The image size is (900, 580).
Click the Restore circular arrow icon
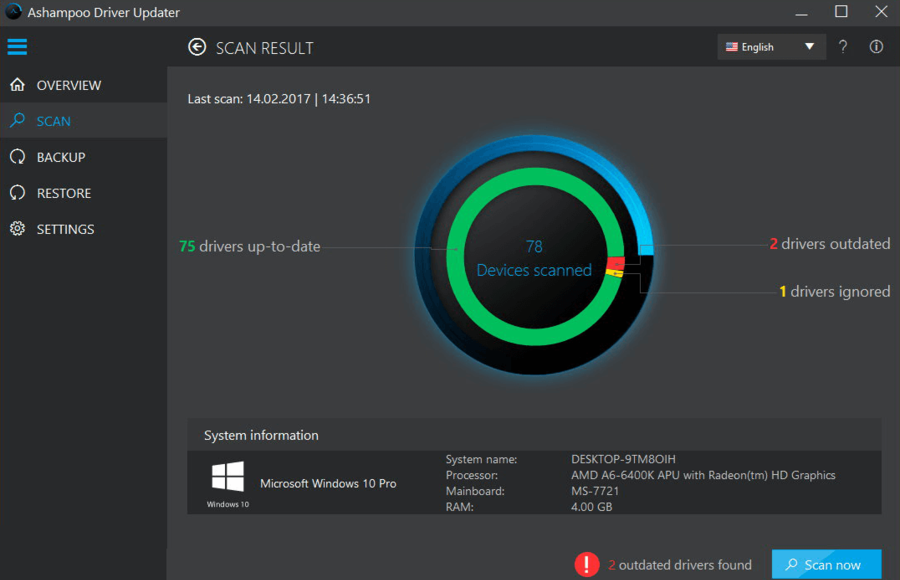pos(17,193)
